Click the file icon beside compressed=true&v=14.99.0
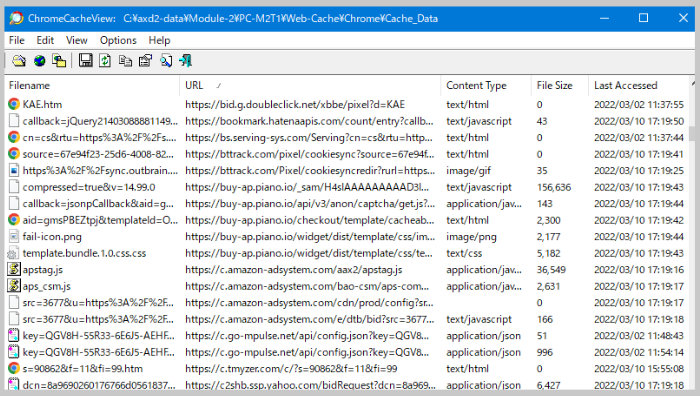This screenshot has height=396, width=700. [14, 187]
